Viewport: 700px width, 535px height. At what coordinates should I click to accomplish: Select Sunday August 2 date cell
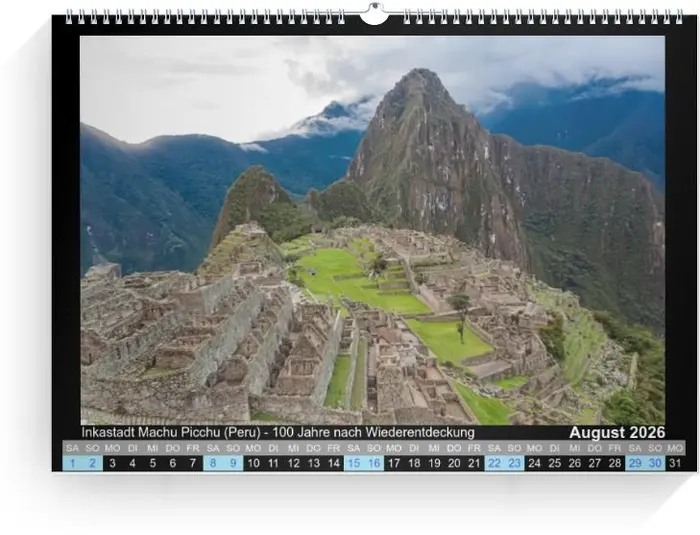point(92,463)
